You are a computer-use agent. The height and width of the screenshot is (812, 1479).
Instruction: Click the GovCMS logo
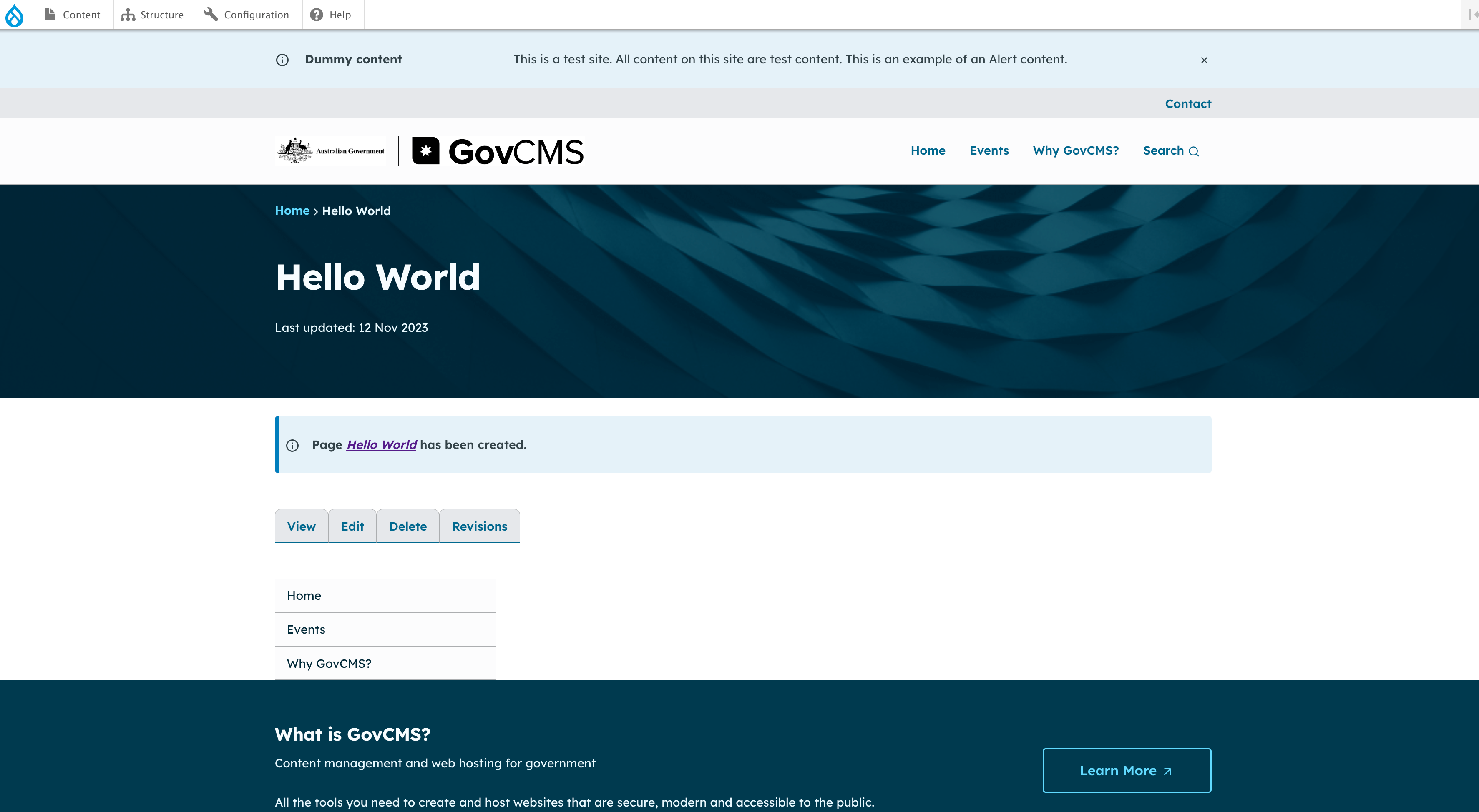(x=498, y=151)
